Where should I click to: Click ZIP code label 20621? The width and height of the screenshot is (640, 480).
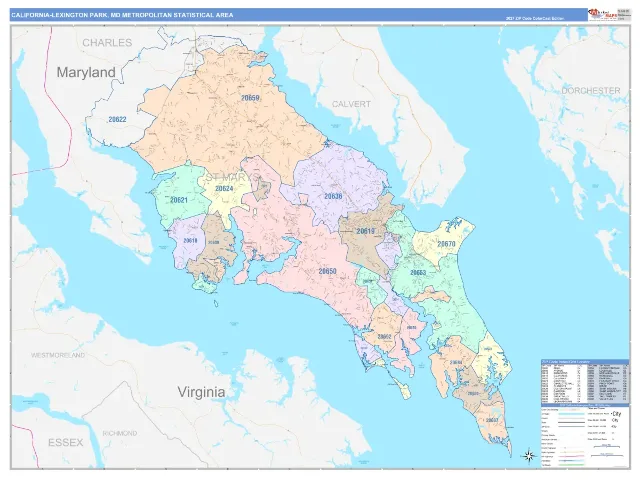click(x=179, y=200)
